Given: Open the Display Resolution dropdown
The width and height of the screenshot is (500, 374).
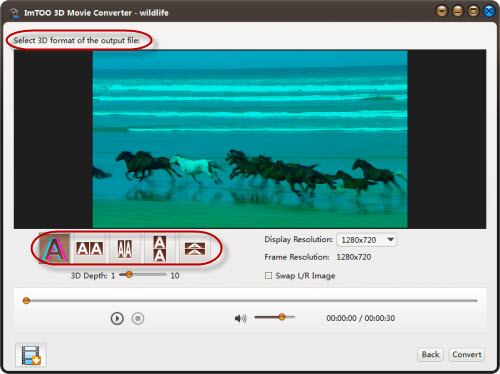Looking at the screenshot, I should click(x=367, y=240).
